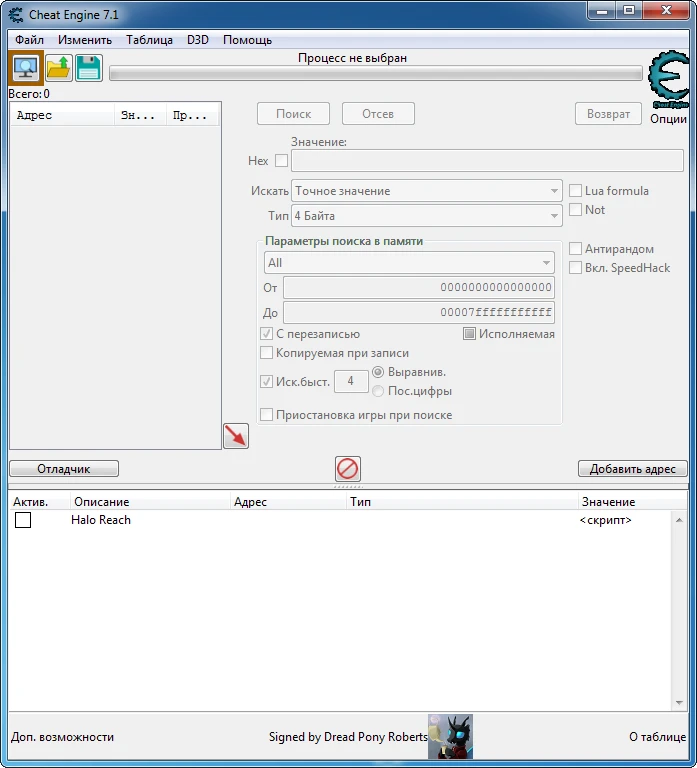This screenshot has height=768, width=697.
Task: Enable Lua formula checkbox
Action: [575, 191]
